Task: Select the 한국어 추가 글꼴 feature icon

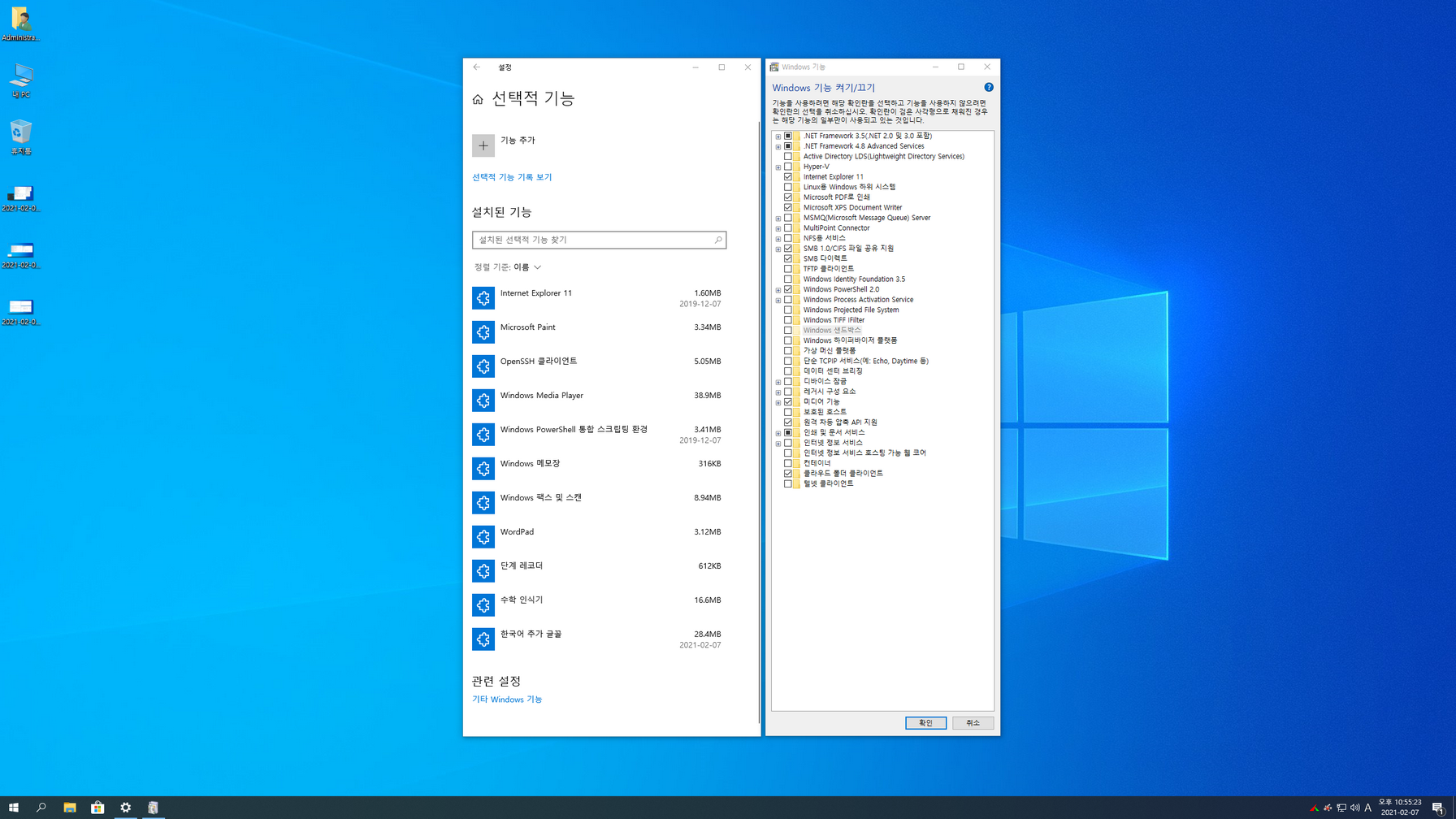Action: pos(483,639)
